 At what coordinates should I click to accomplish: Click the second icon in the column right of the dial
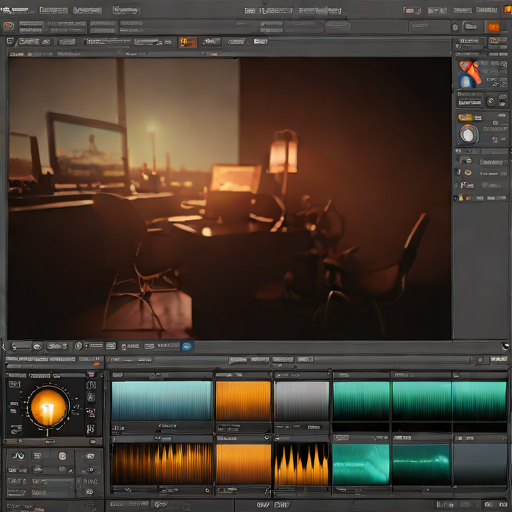click(x=91, y=397)
